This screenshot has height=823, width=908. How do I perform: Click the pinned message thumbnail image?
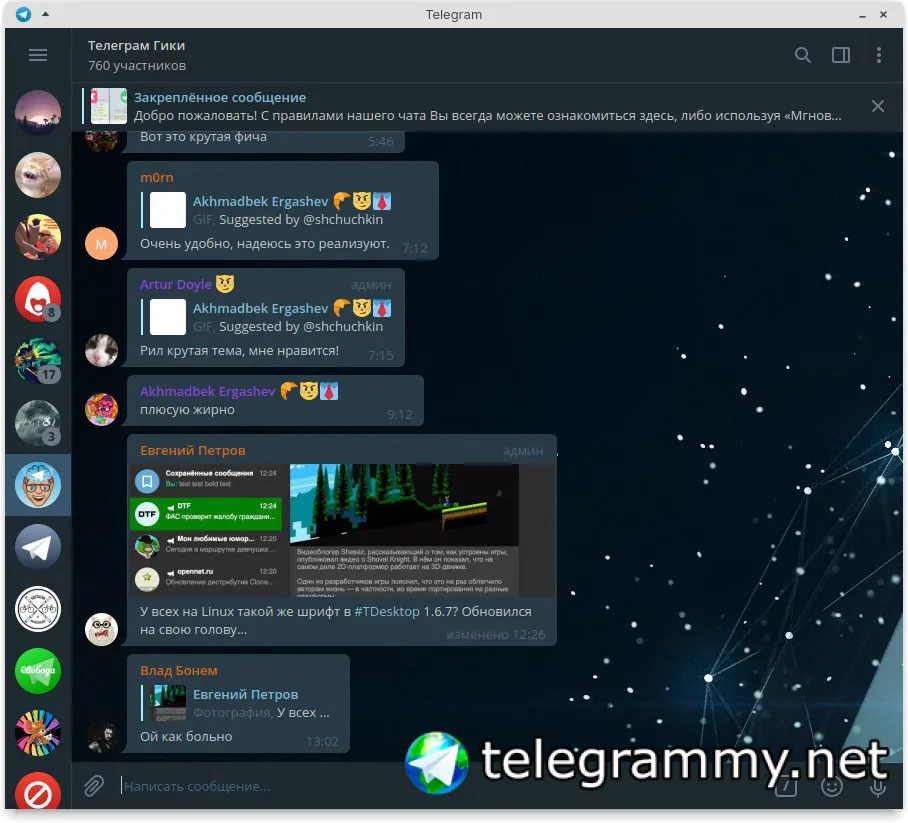(x=109, y=106)
